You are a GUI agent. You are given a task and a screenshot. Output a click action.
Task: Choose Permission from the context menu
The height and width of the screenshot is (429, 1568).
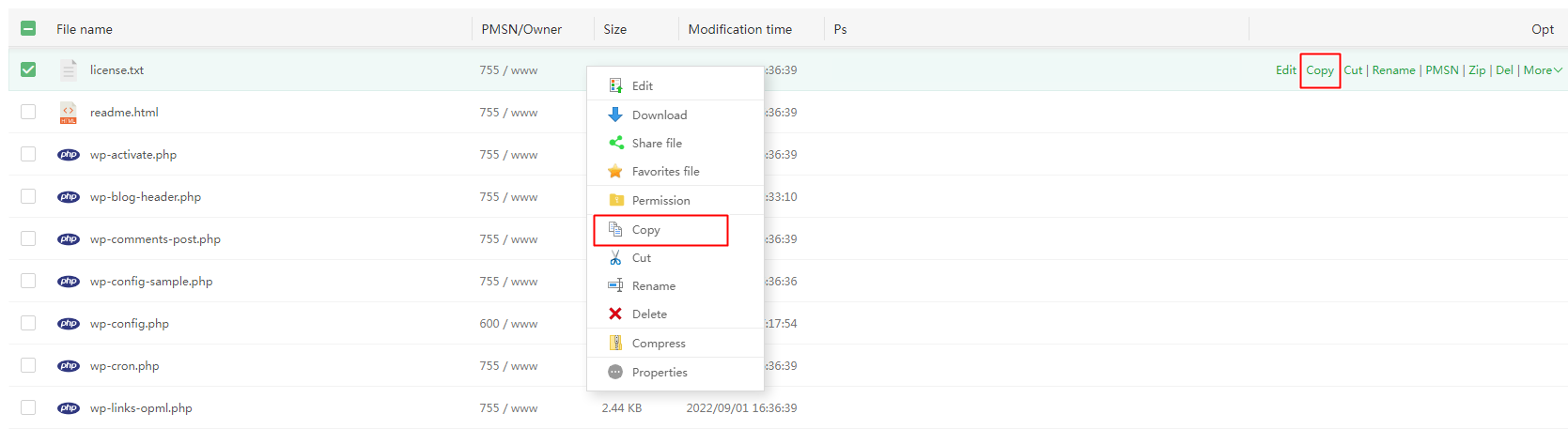point(660,200)
